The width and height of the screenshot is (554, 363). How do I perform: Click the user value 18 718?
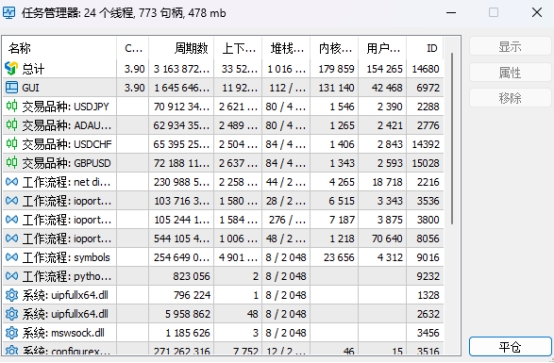tap(387, 182)
